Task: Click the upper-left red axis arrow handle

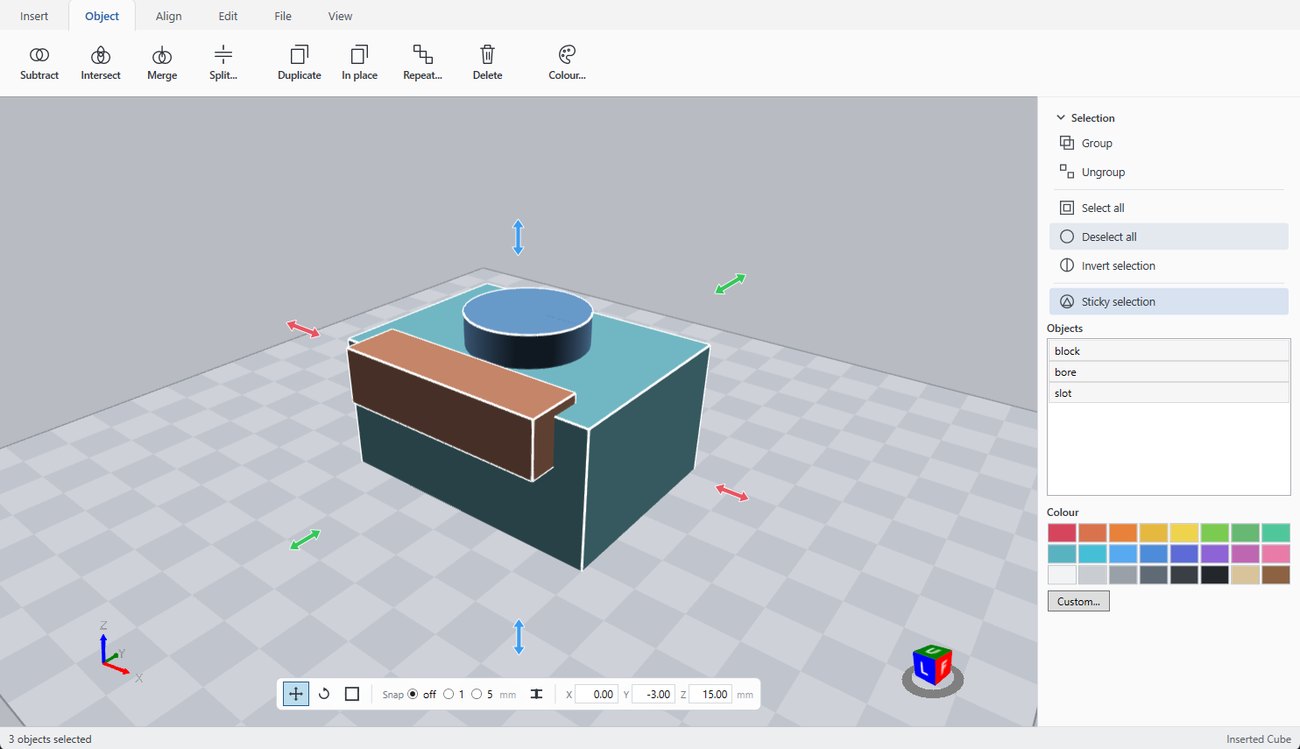Action: point(303,329)
